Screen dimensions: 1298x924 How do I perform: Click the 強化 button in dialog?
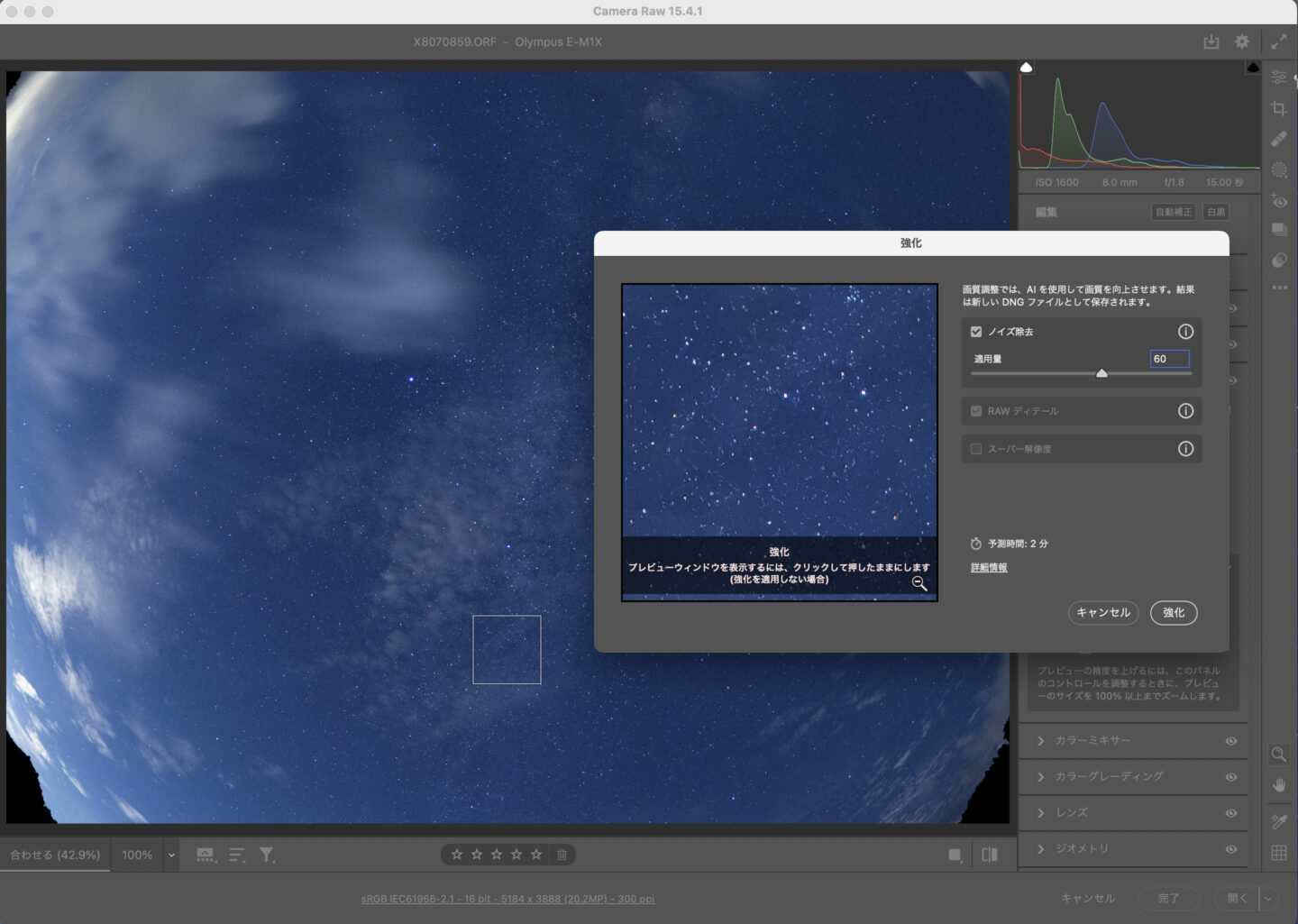(1173, 612)
